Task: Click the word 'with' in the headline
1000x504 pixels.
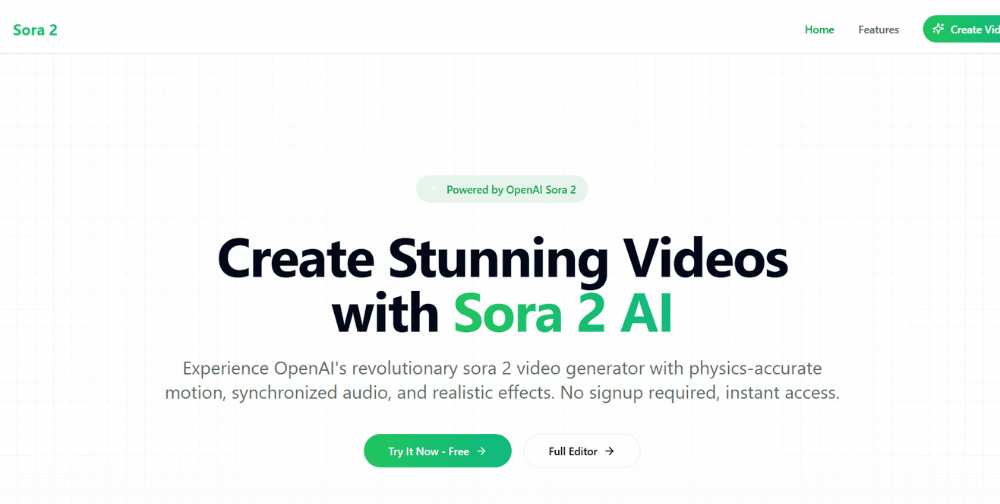Action: (x=385, y=315)
